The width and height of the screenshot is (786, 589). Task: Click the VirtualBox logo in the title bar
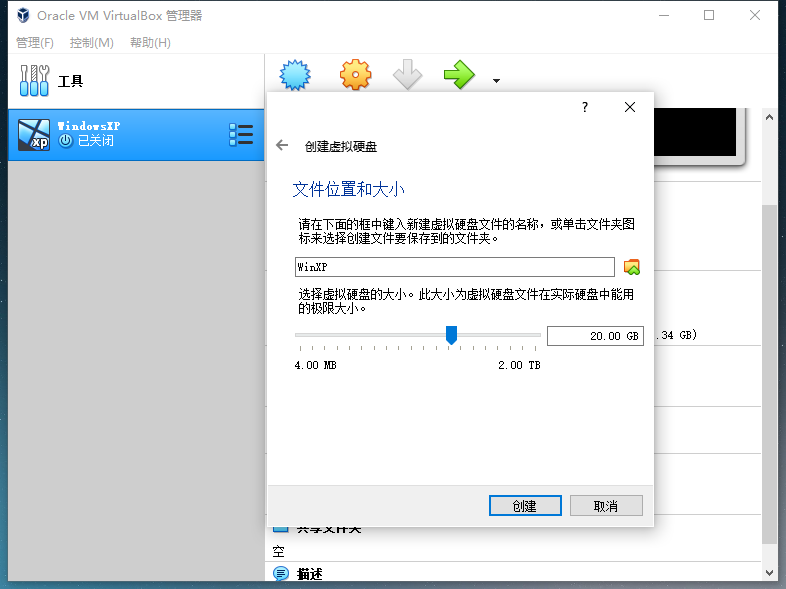[x=23, y=16]
